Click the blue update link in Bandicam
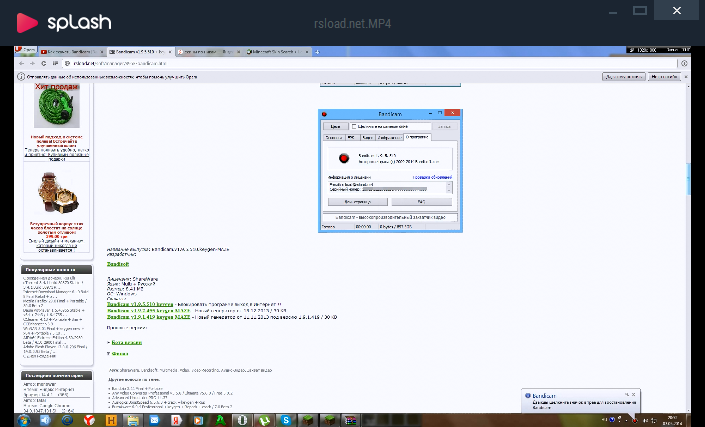This screenshot has height=427, width=705. (x=432, y=177)
